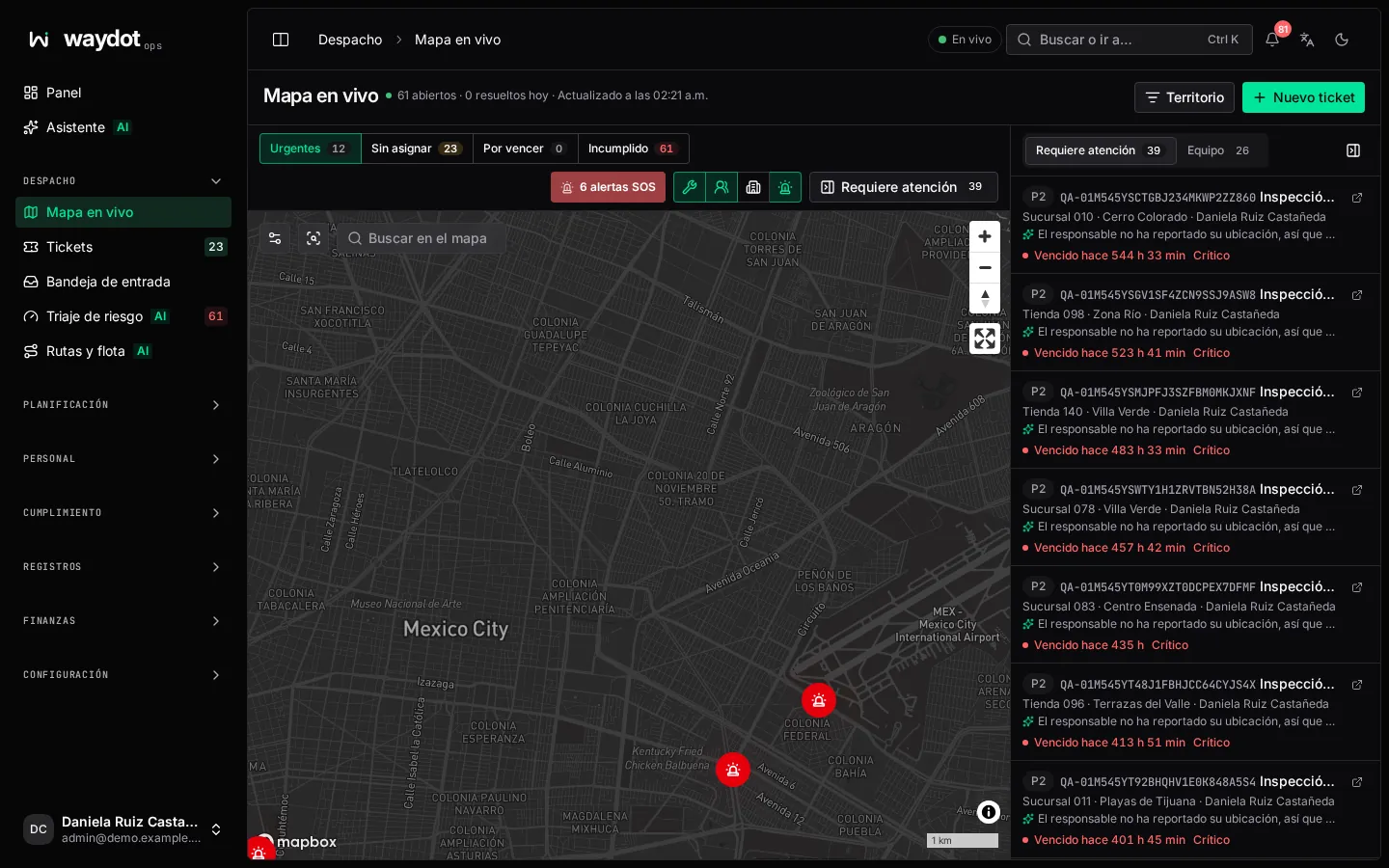This screenshot has height=868, width=1389.
Task: Toggle the wrench tickets map layer
Action: [690, 187]
